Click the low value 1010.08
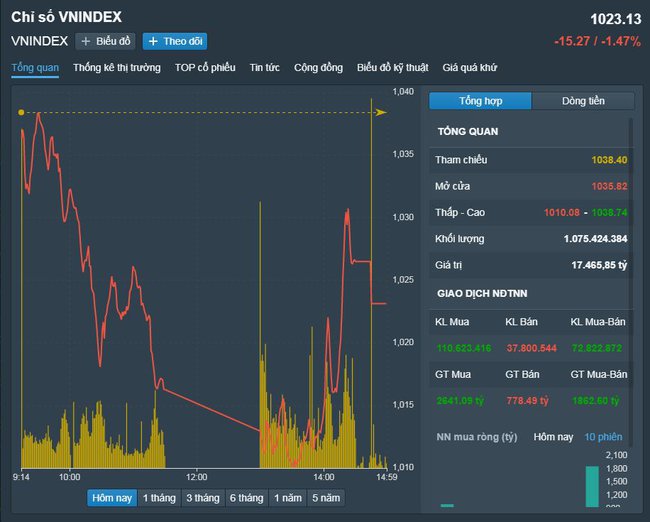The width and height of the screenshot is (650, 522). point(562,212)
